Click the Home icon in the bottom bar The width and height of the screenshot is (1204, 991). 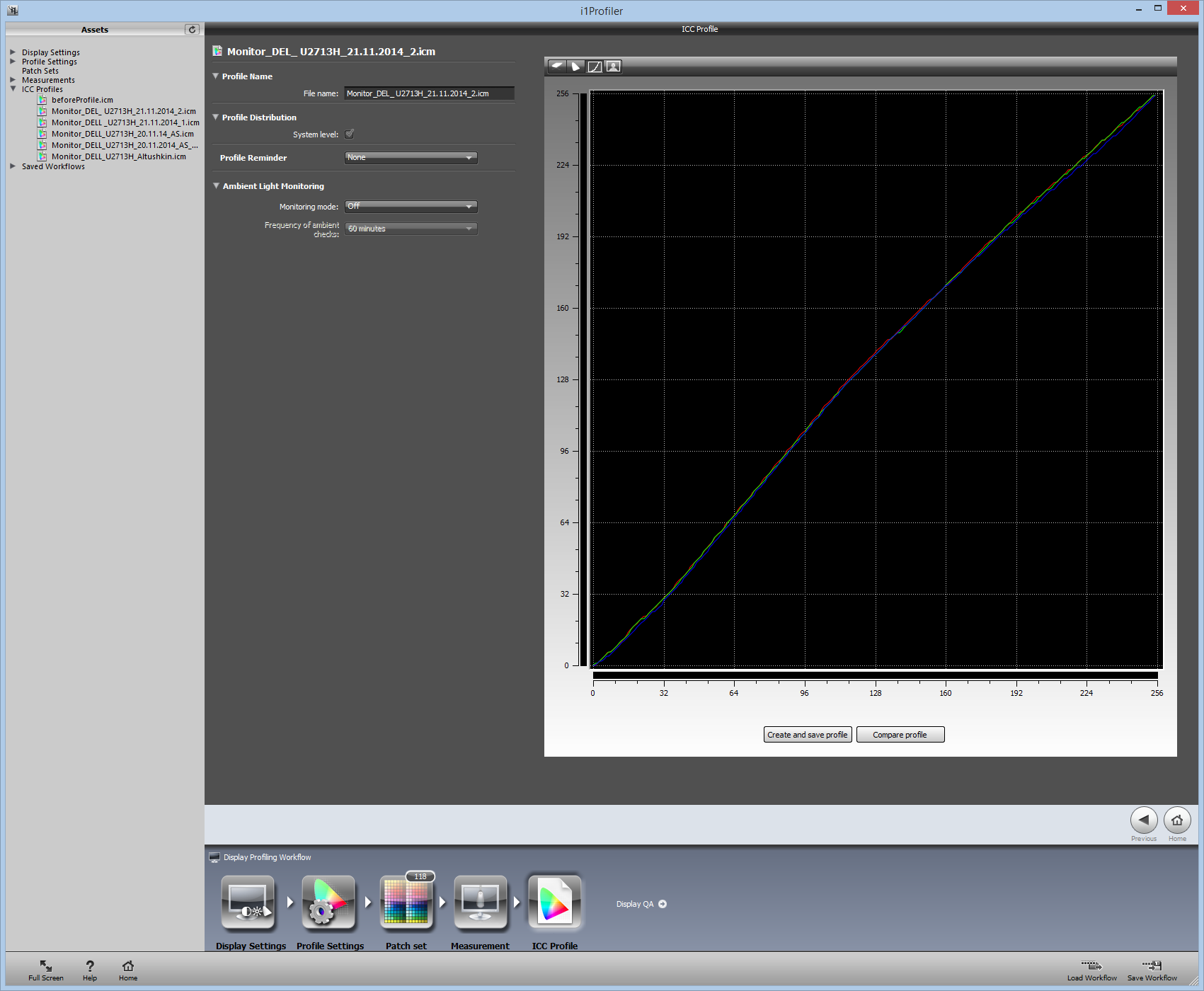128,970
